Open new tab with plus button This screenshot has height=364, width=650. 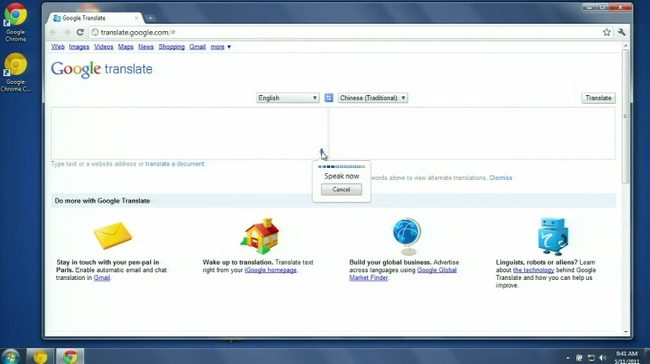[x=150, y=18]
